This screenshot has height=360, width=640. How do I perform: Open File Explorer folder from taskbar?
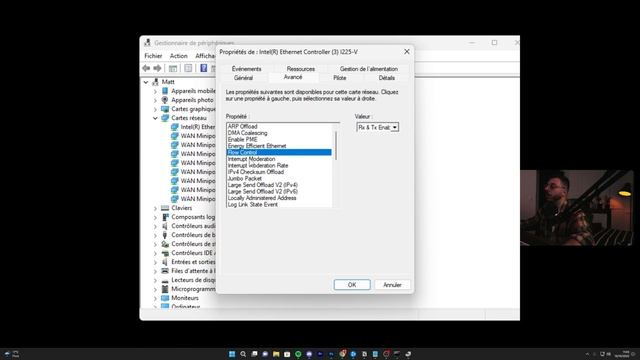pyautogui.click(x=276, y=354)
